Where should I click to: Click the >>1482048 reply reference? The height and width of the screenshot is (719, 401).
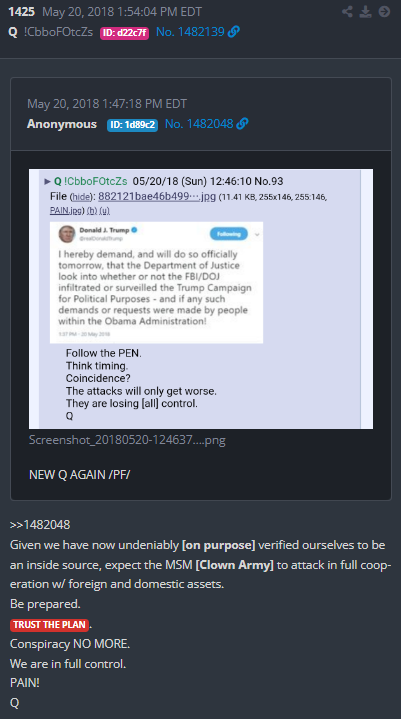point(40,525)
